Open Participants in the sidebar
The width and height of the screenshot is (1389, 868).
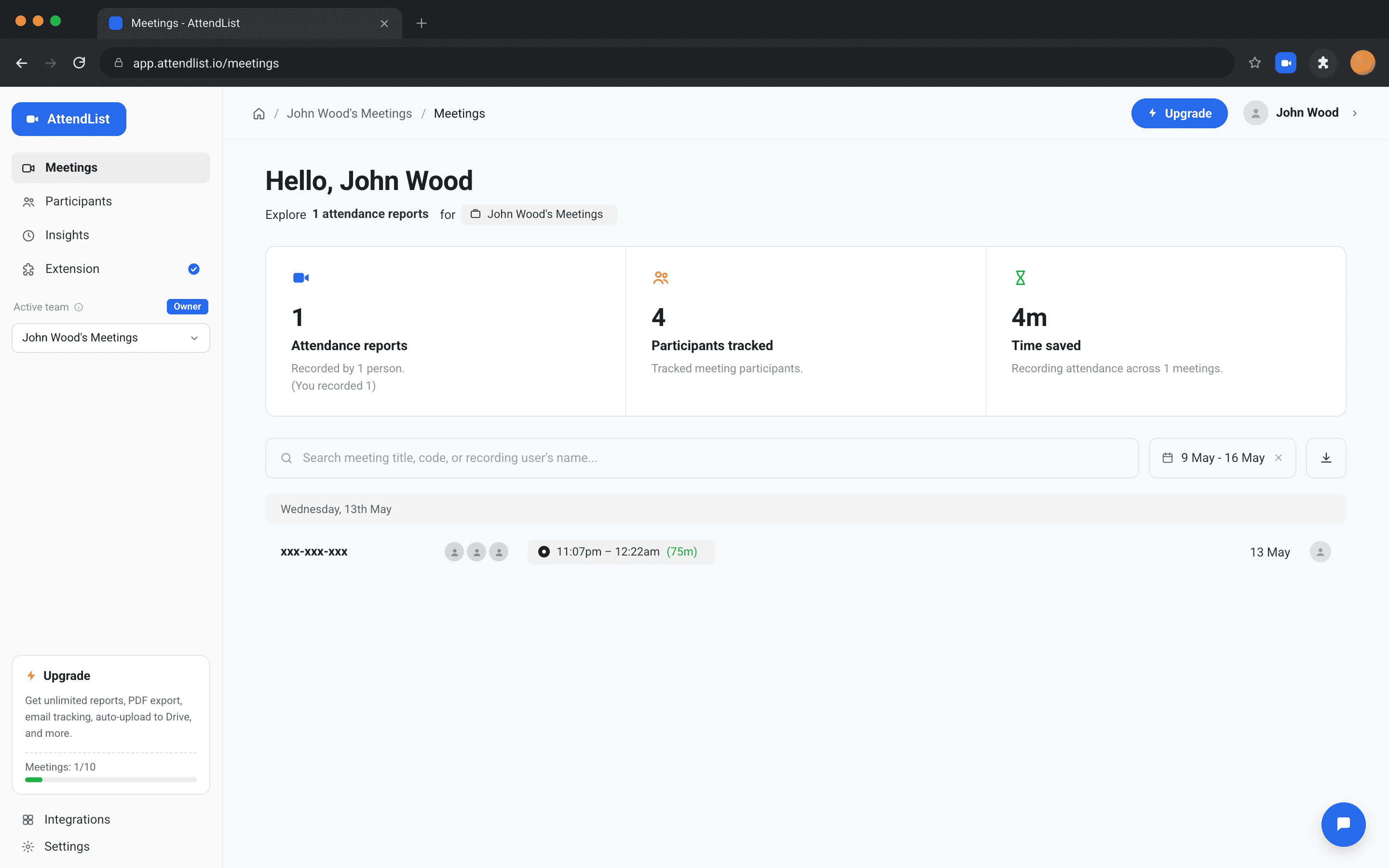click(x=111, y=202)
